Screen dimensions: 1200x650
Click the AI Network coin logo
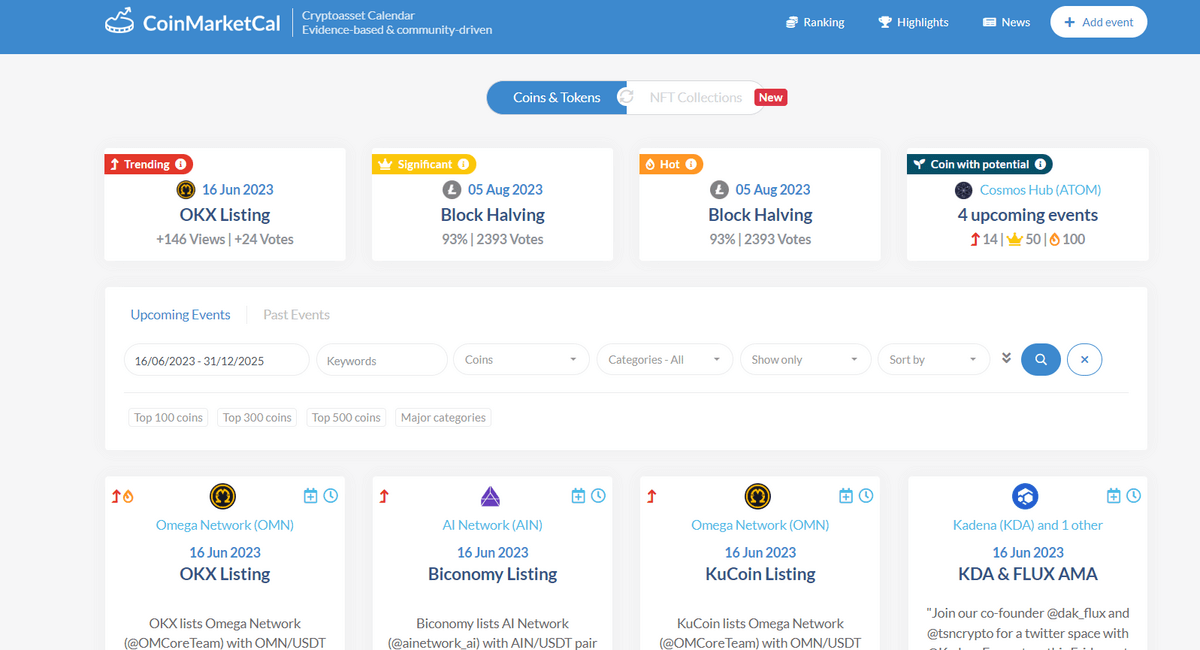click(491, 495)
